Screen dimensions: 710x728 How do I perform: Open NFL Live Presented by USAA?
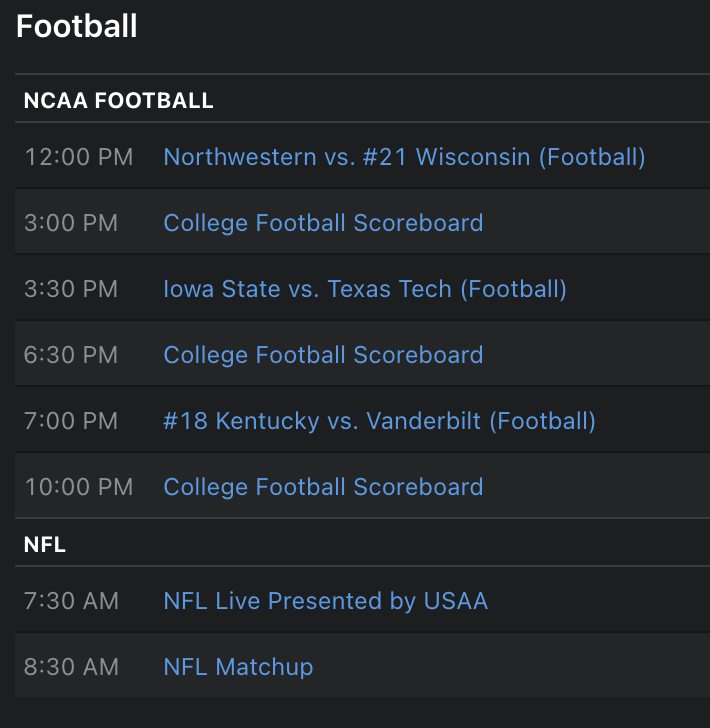325,601
